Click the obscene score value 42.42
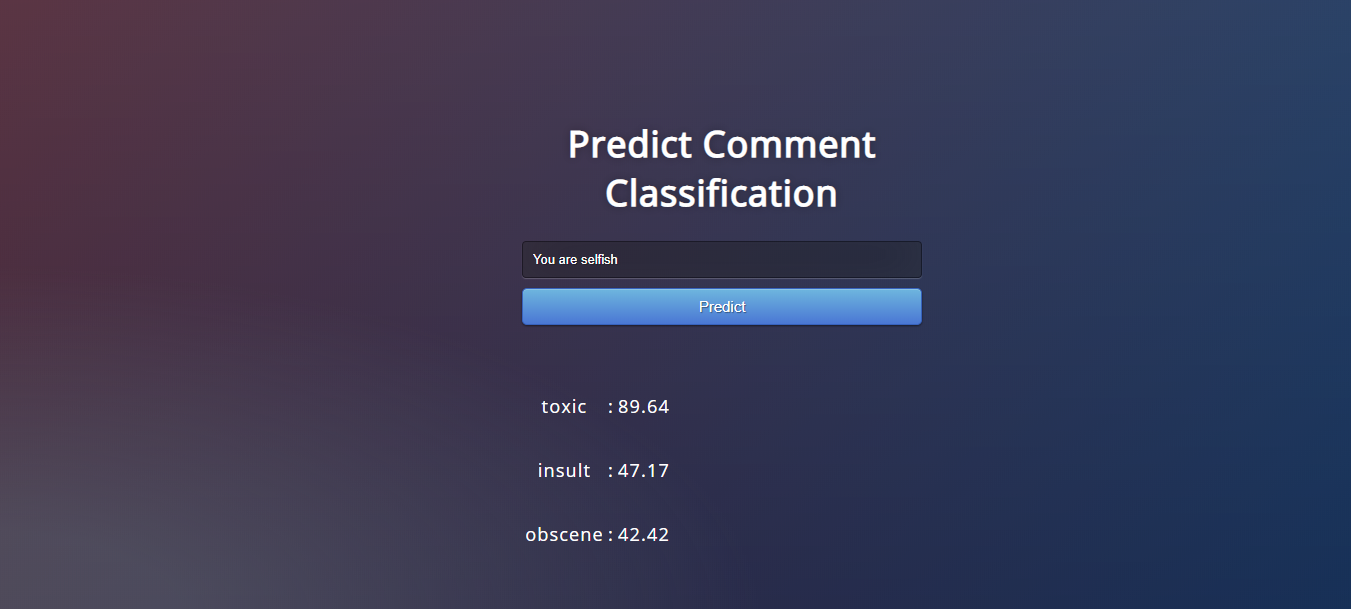Screen dimensions: 1351x609 pos(643,534)
